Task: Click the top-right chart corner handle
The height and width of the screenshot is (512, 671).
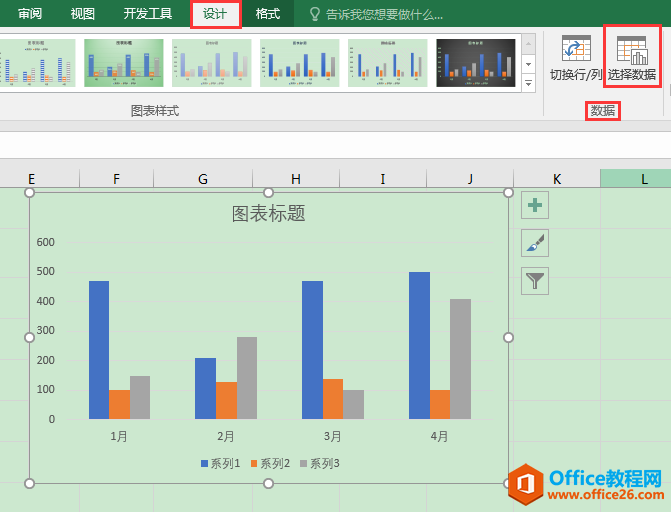Action: pyautogui.click(x=508, y=193)
